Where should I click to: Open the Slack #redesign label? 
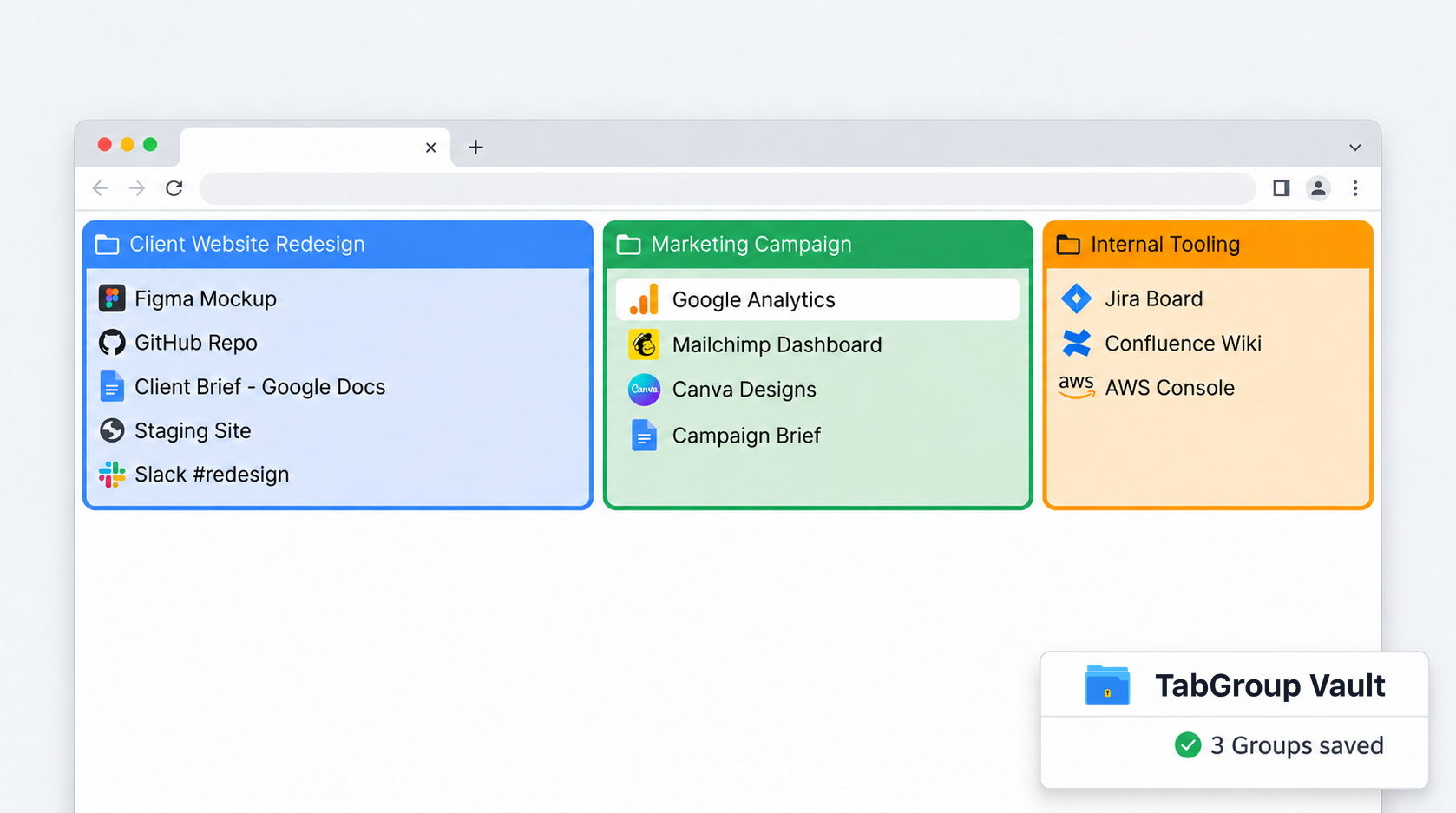click(x=212, y=475)
